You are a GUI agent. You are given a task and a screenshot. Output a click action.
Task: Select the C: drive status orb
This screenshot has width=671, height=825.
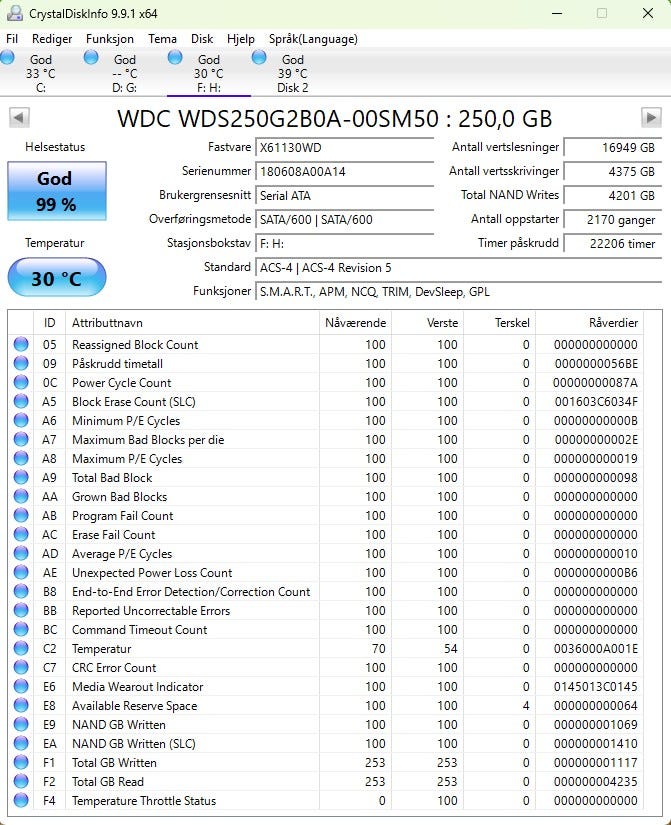point(8,57)
